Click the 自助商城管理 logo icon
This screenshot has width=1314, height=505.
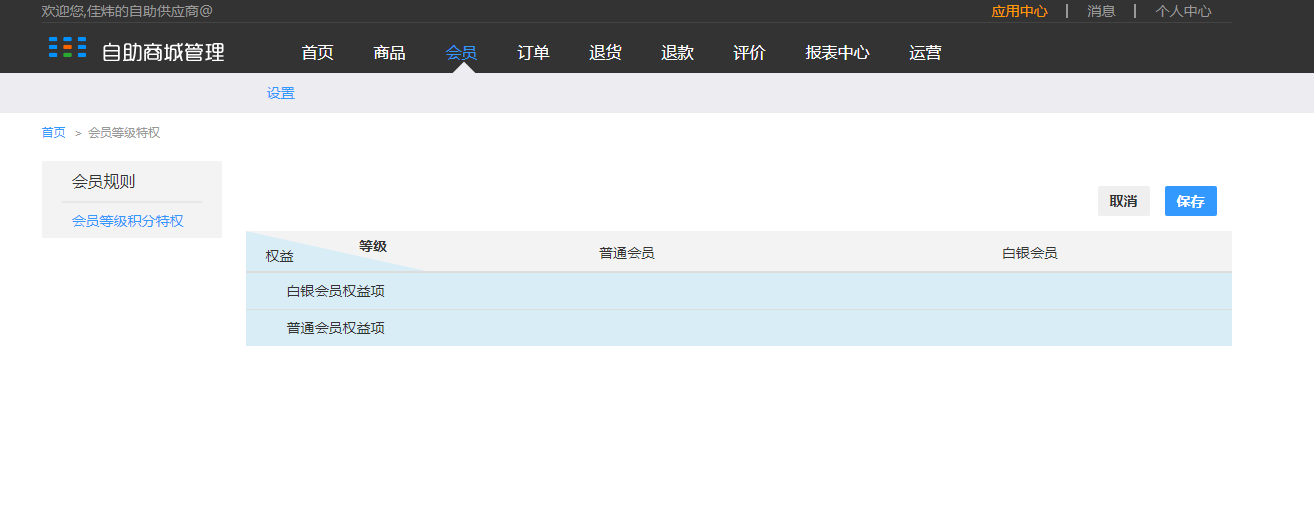[68, 47]
